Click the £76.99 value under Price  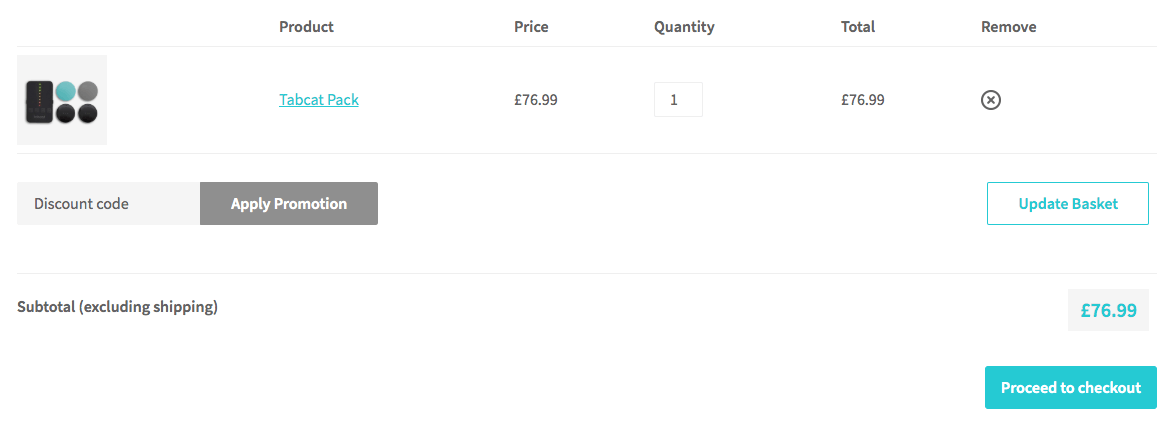(x=535, y=100)
